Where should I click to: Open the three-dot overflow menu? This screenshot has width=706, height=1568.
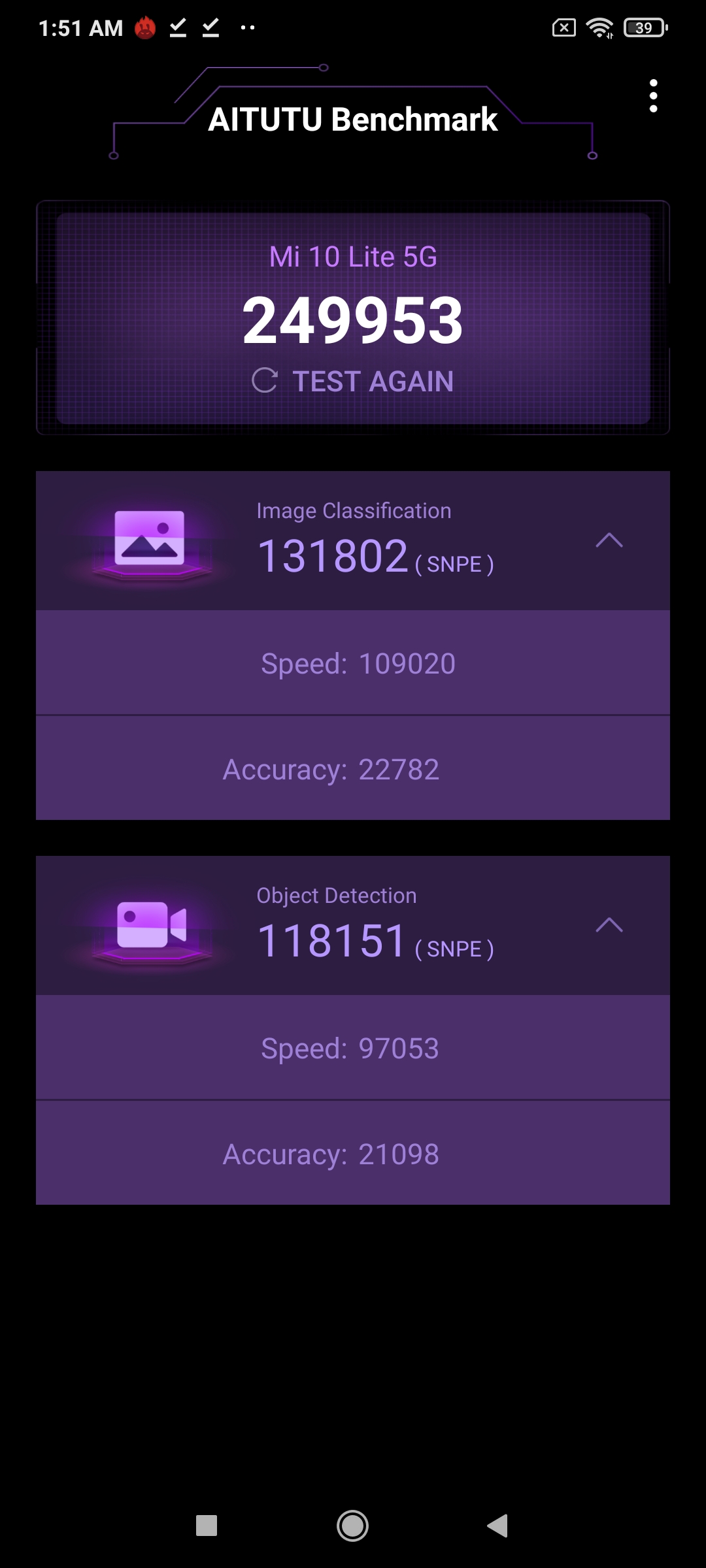[653, 96]
